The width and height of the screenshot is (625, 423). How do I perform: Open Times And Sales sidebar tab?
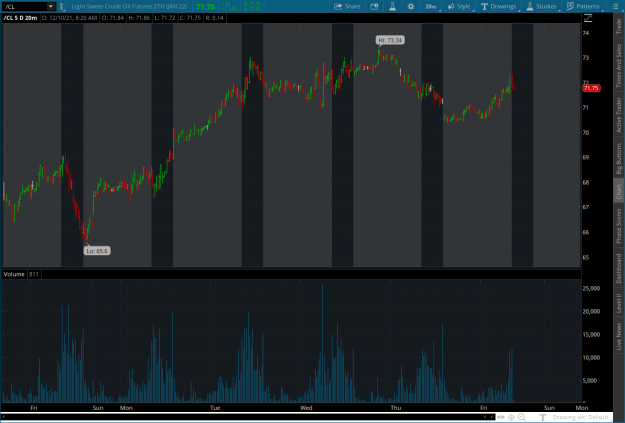619,65
